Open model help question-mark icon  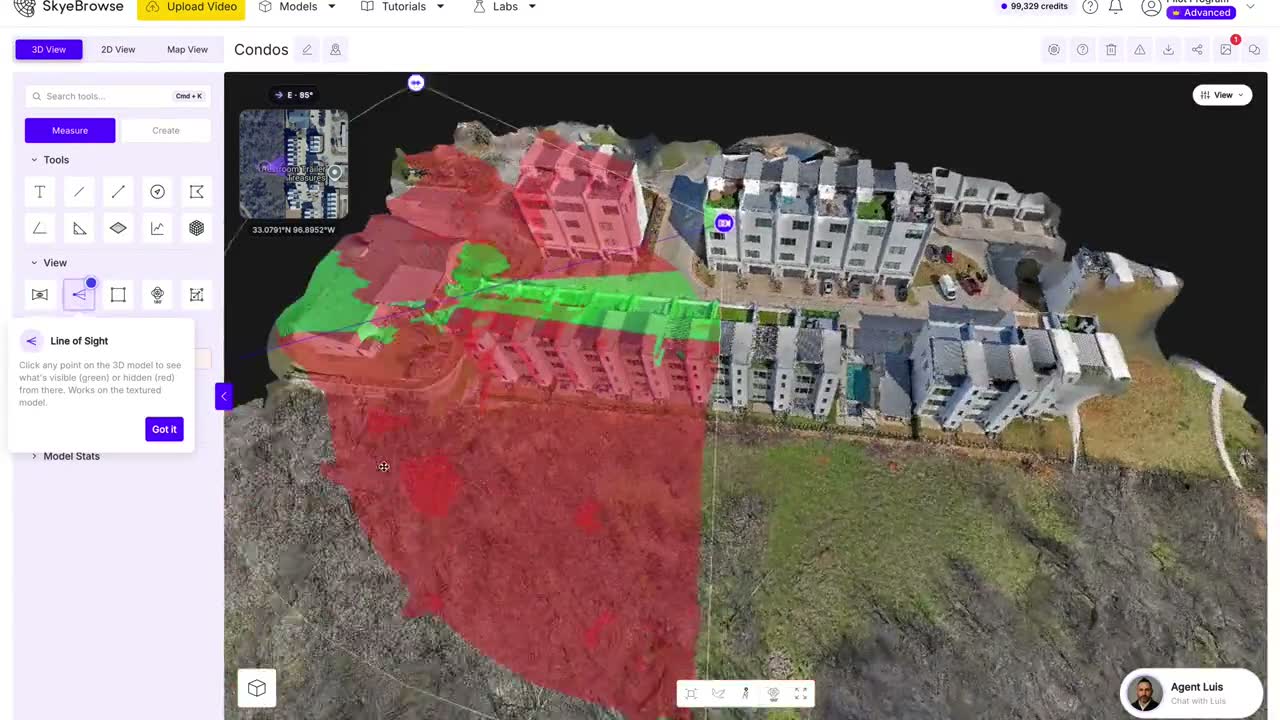(x=1082, y=50)
